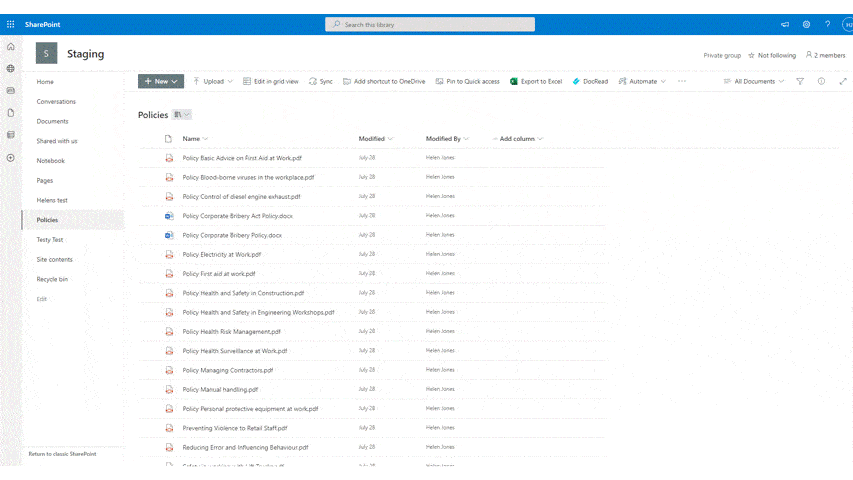853x480 pixels.
Task: Open the All Documents view switcher
Action: (x=754, y=82)
